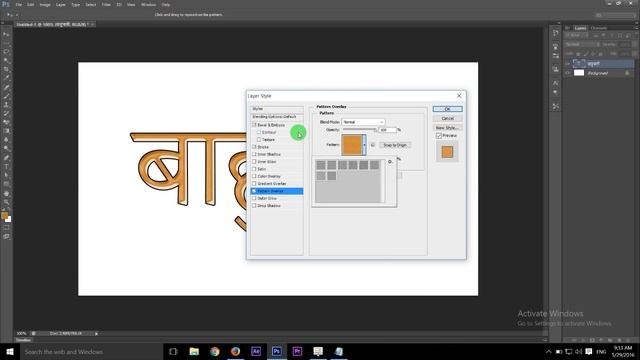Enable the Inner Glow checkbox
640x360 pixels.
[x=254, y=162]
